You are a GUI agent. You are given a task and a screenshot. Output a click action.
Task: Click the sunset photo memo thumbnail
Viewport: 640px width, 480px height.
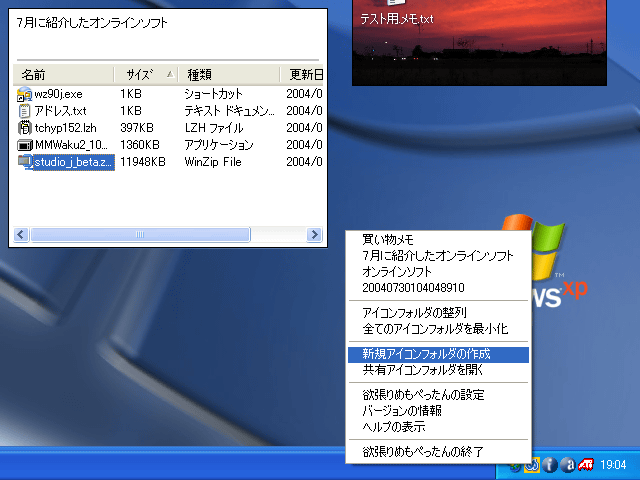click(x=479, y=42)
